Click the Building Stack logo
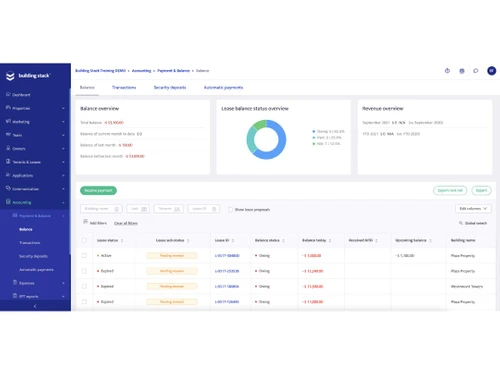500x375 pixels. 28,76
